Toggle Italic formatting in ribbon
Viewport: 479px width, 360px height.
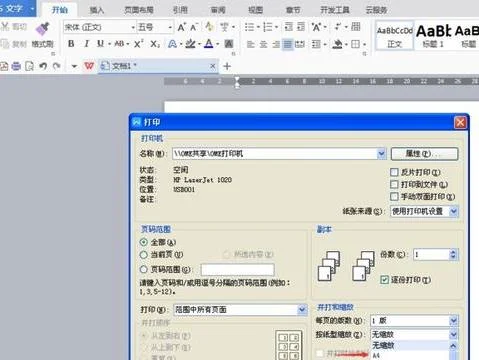[86, 44]
